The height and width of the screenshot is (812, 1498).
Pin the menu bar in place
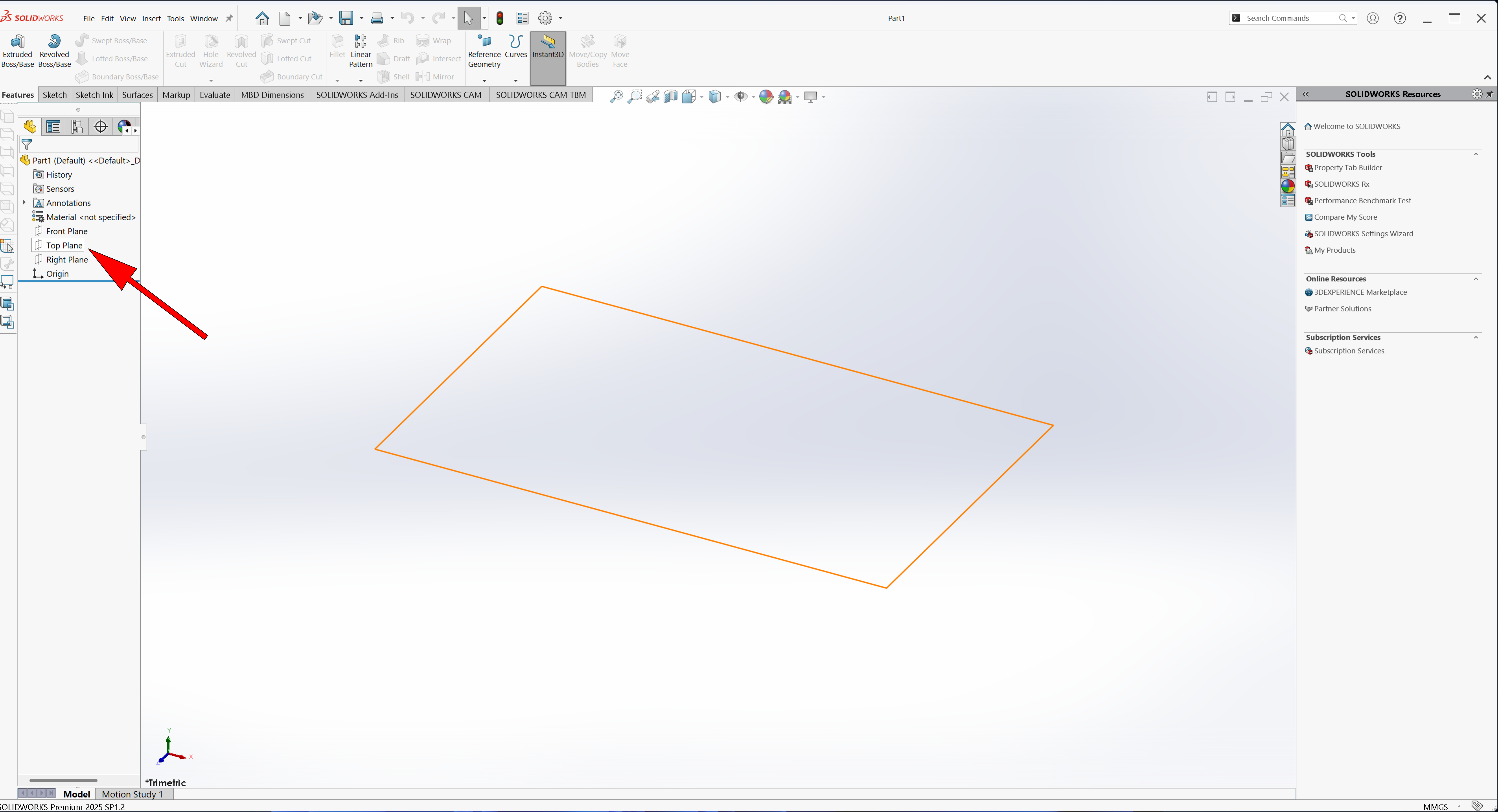click(229, 19)
